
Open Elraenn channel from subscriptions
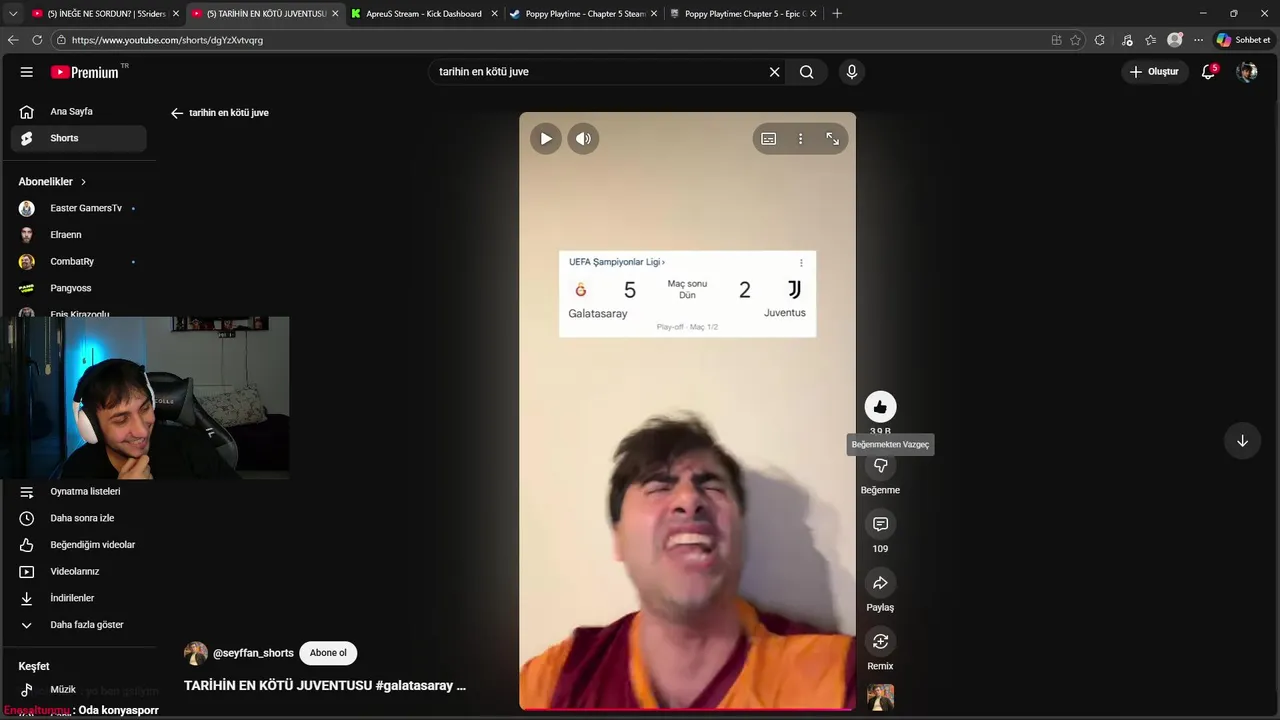[79, 235]
